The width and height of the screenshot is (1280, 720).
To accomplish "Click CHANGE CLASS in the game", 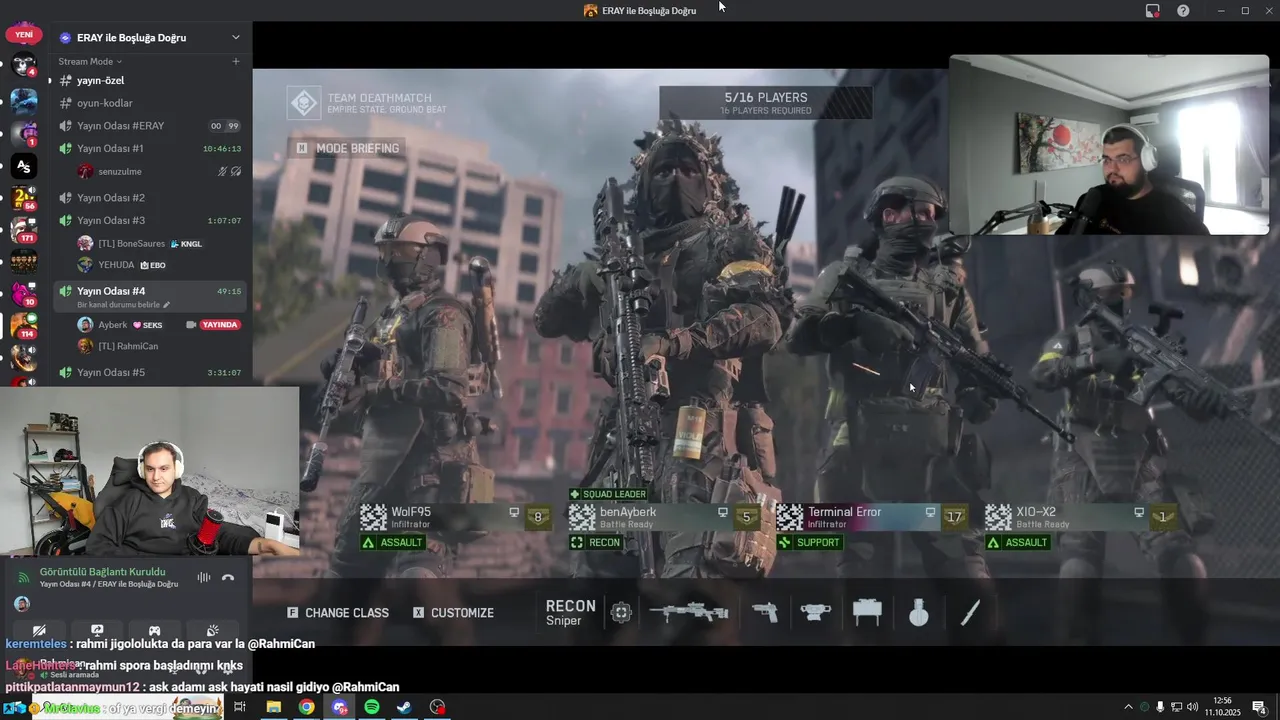I will 338,612.
